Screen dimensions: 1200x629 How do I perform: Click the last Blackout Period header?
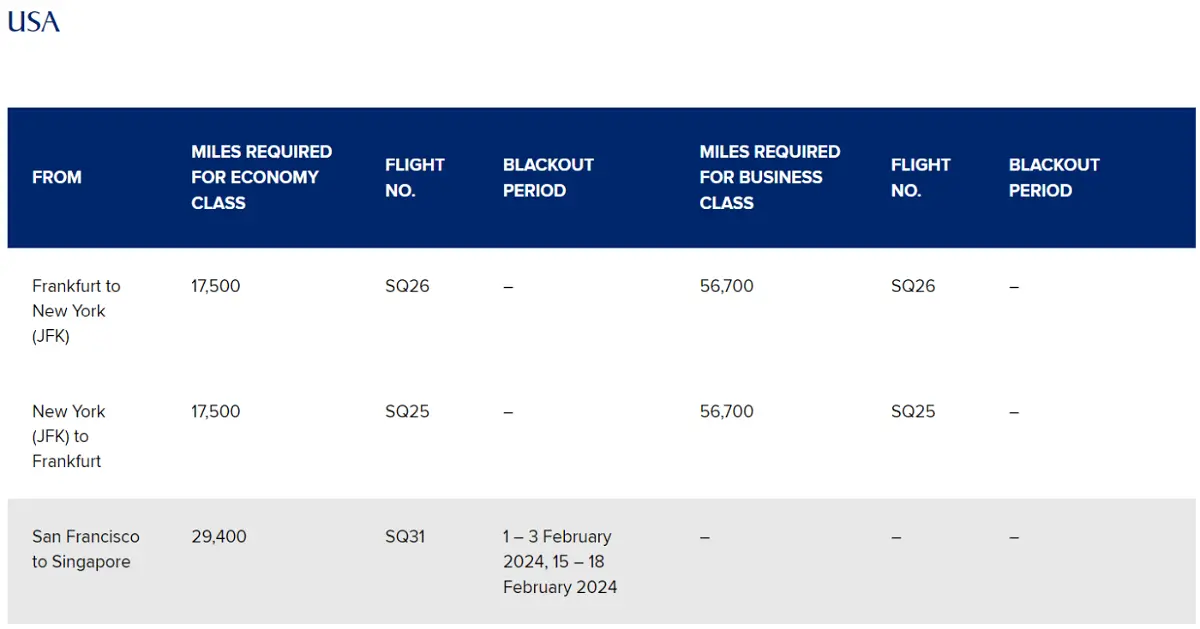(1054, 177)
